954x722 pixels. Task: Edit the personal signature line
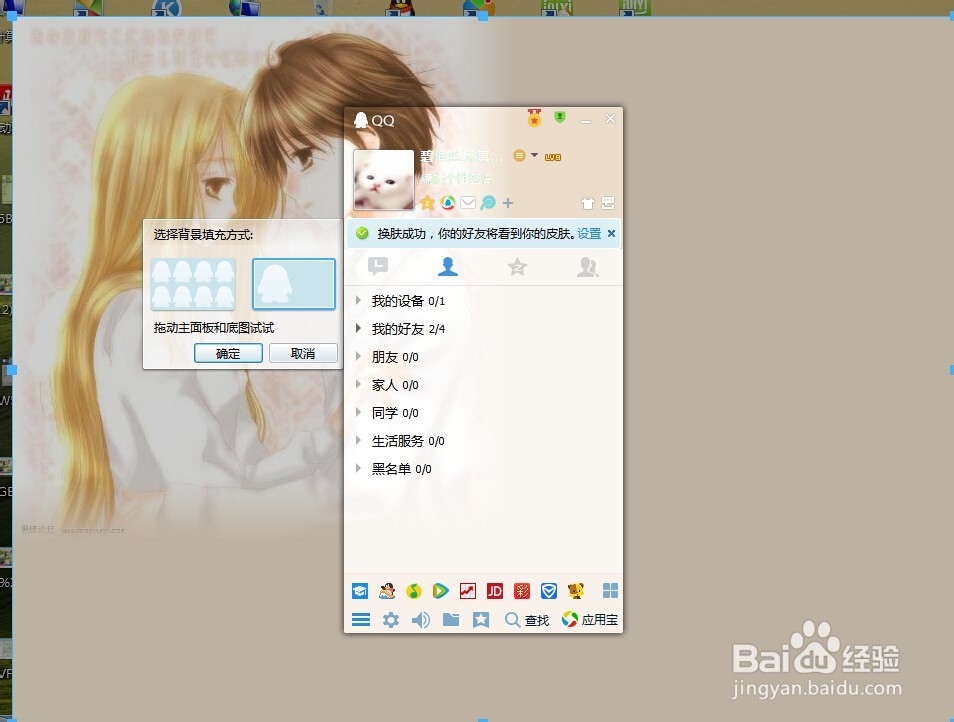pyautogui.click(x=457, y=178)
